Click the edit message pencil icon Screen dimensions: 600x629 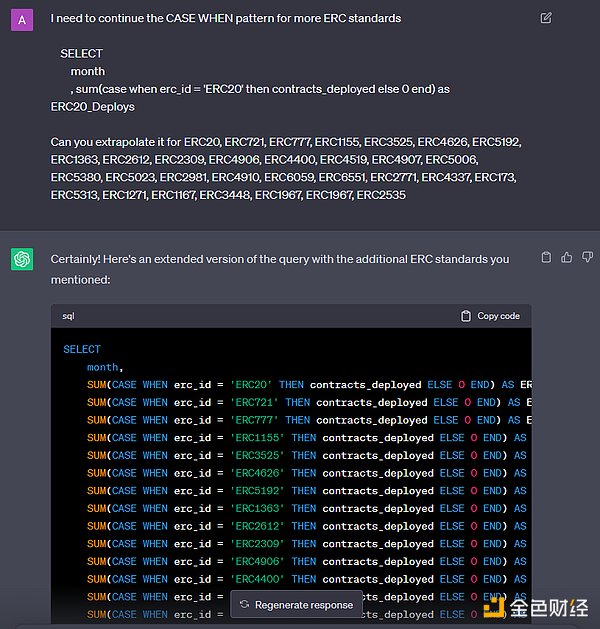[545, 18]
